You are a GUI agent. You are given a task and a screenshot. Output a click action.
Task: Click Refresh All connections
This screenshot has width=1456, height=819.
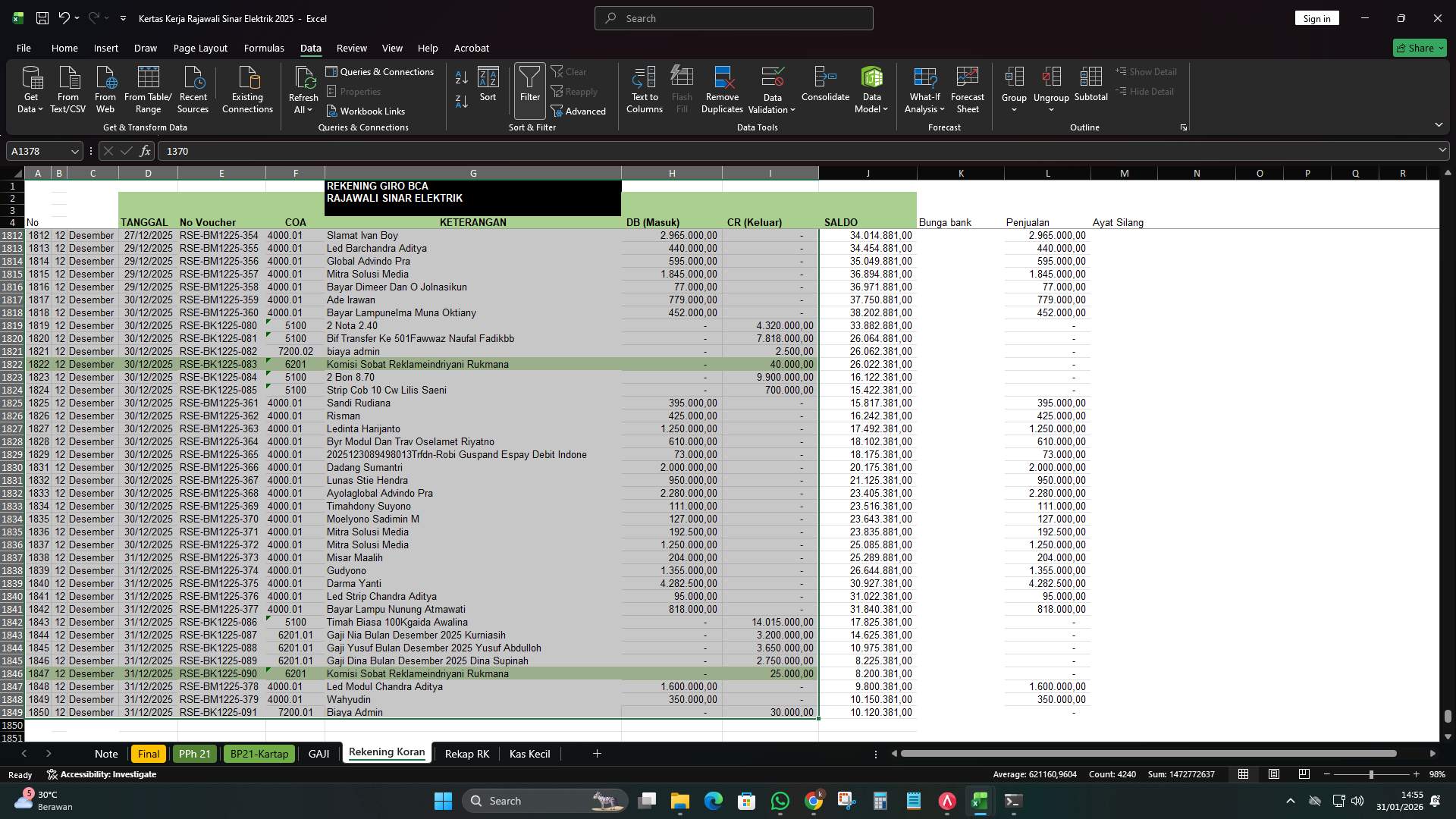[303, 89]
